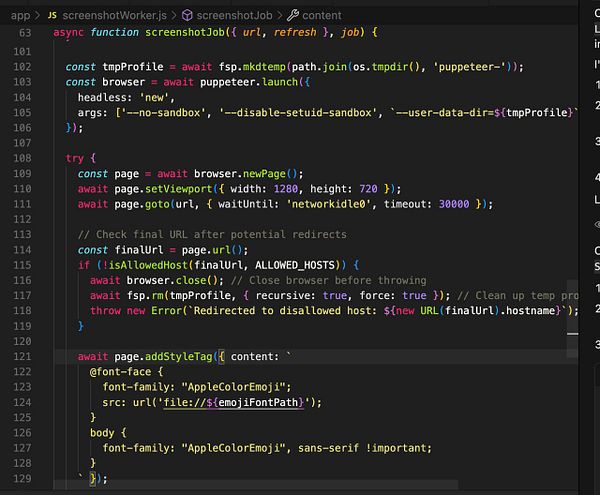600x495 pixels.
Task: Click the chevron after the 'app' breadcrumb
Action: (37, 15)
